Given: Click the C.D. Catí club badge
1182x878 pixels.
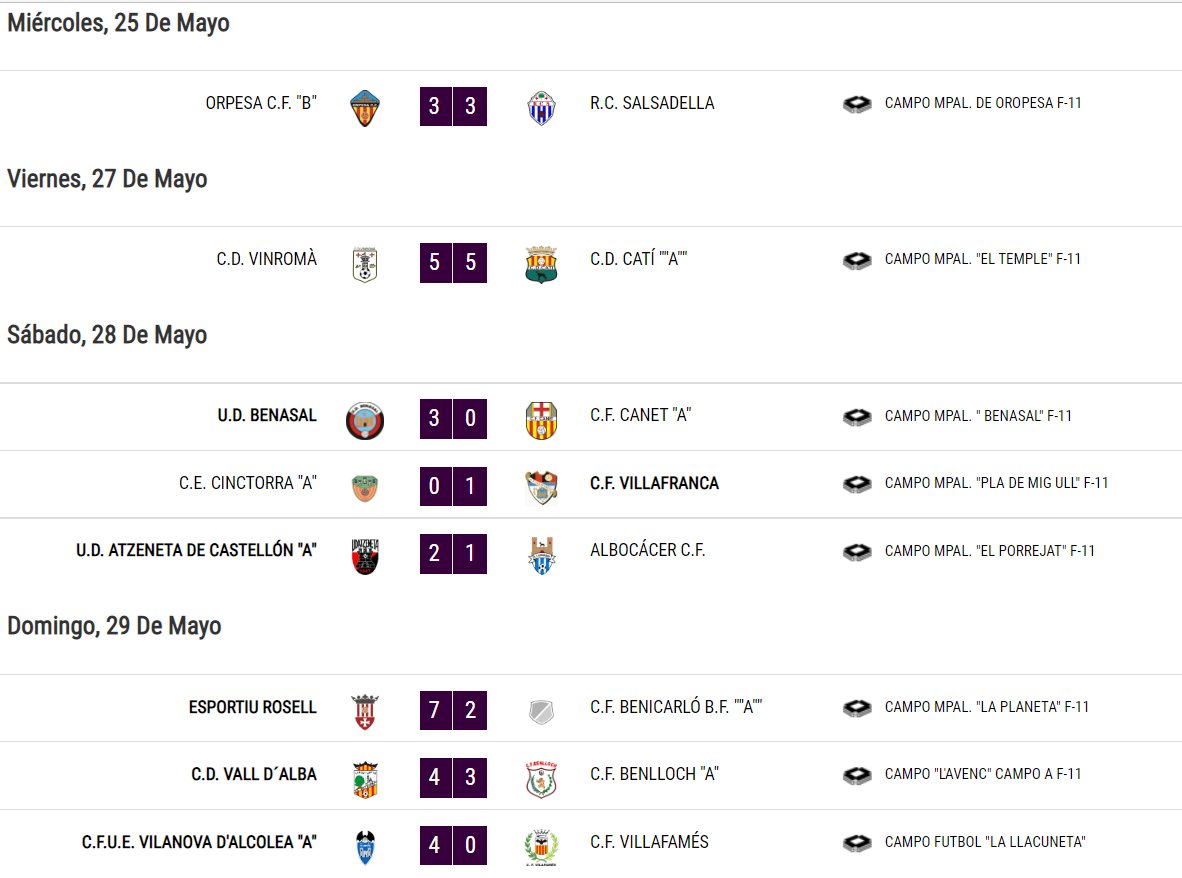Looking at the screenshot, I should pyautogui.click(x=541, y=264).
